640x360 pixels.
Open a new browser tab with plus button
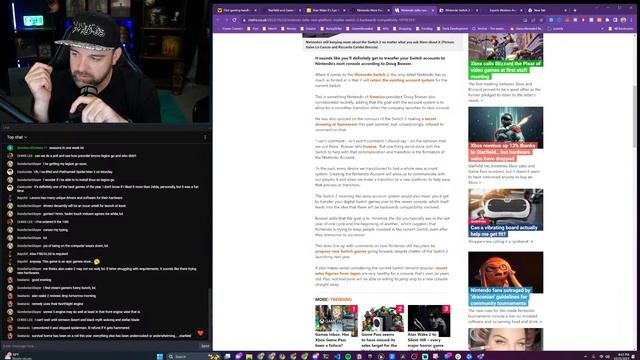click(x=575, y=10)
